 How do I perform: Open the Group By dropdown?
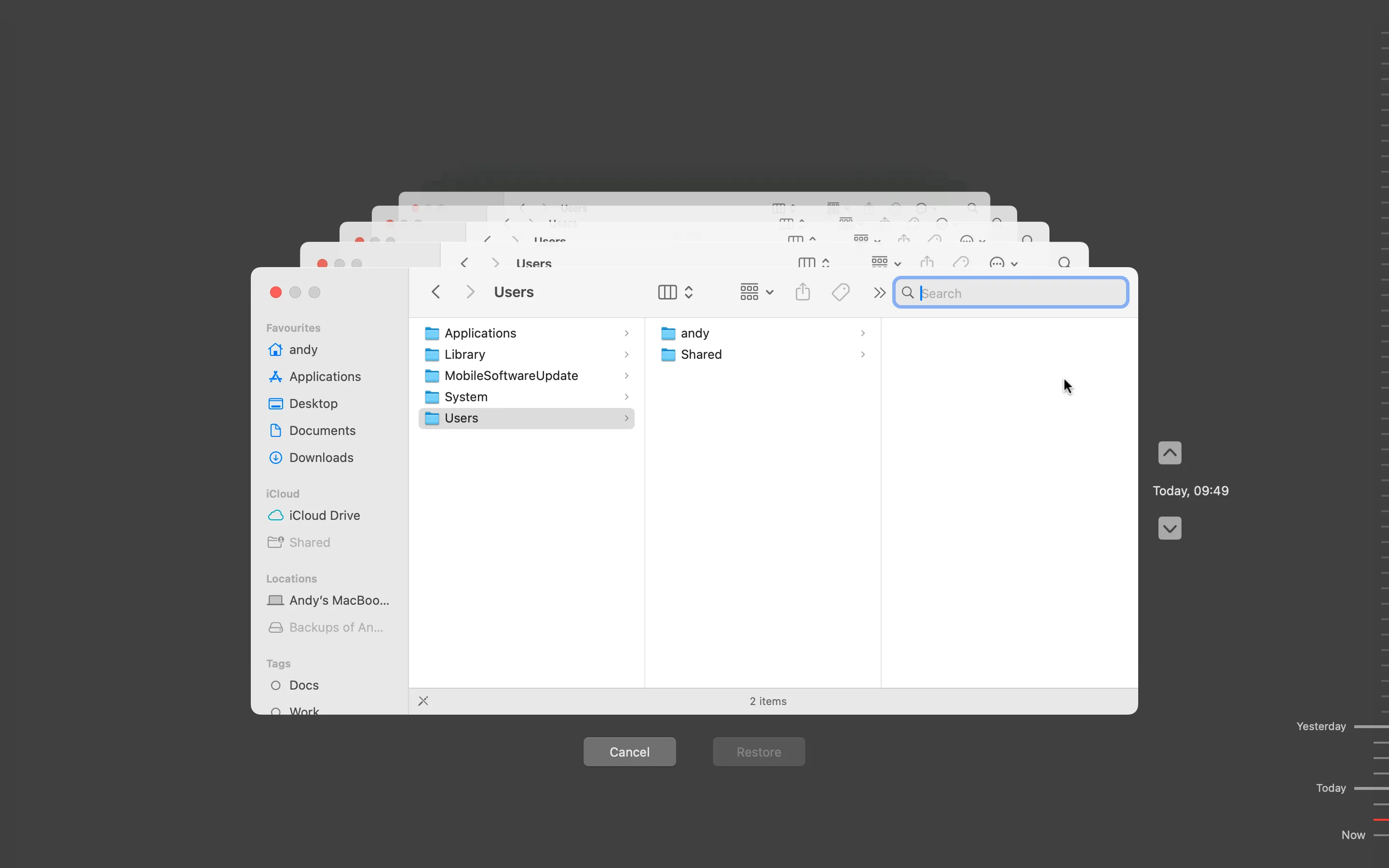pos(756,292)
